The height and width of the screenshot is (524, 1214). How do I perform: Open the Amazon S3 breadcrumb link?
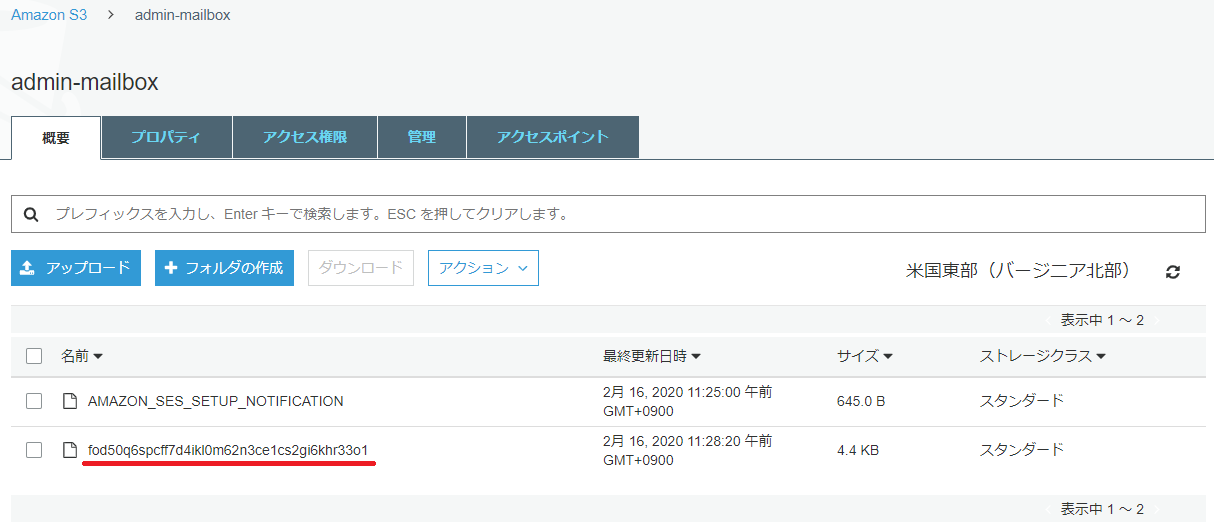49,15
